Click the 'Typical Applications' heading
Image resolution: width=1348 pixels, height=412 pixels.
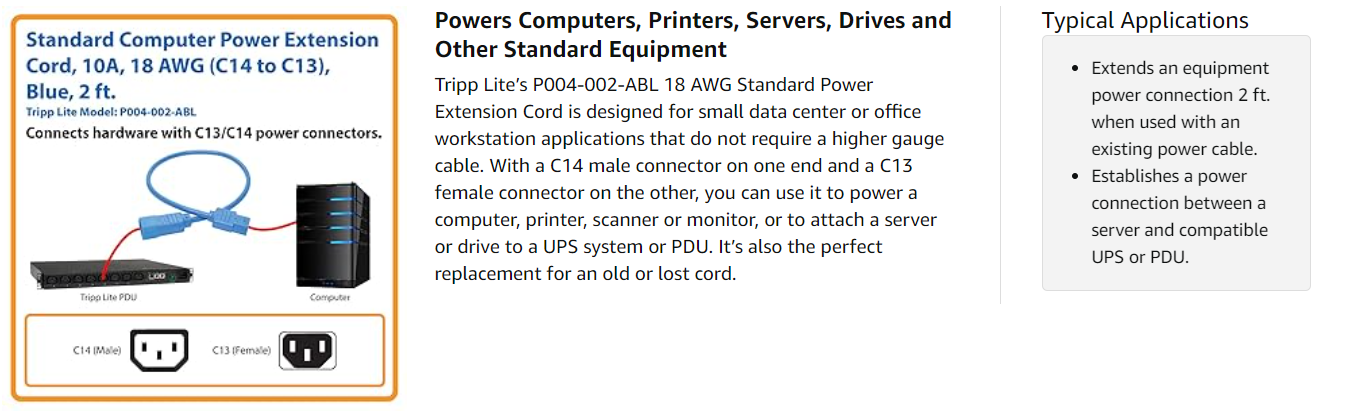1145,20
